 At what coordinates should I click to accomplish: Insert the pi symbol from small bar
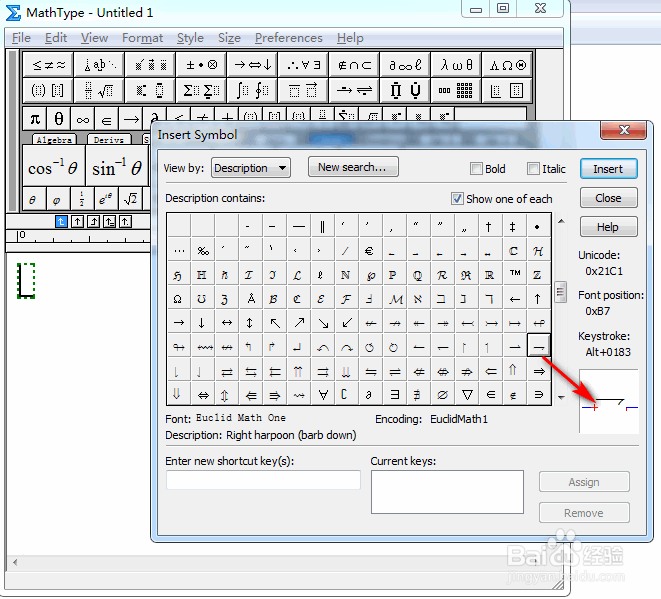click(35, 119)
